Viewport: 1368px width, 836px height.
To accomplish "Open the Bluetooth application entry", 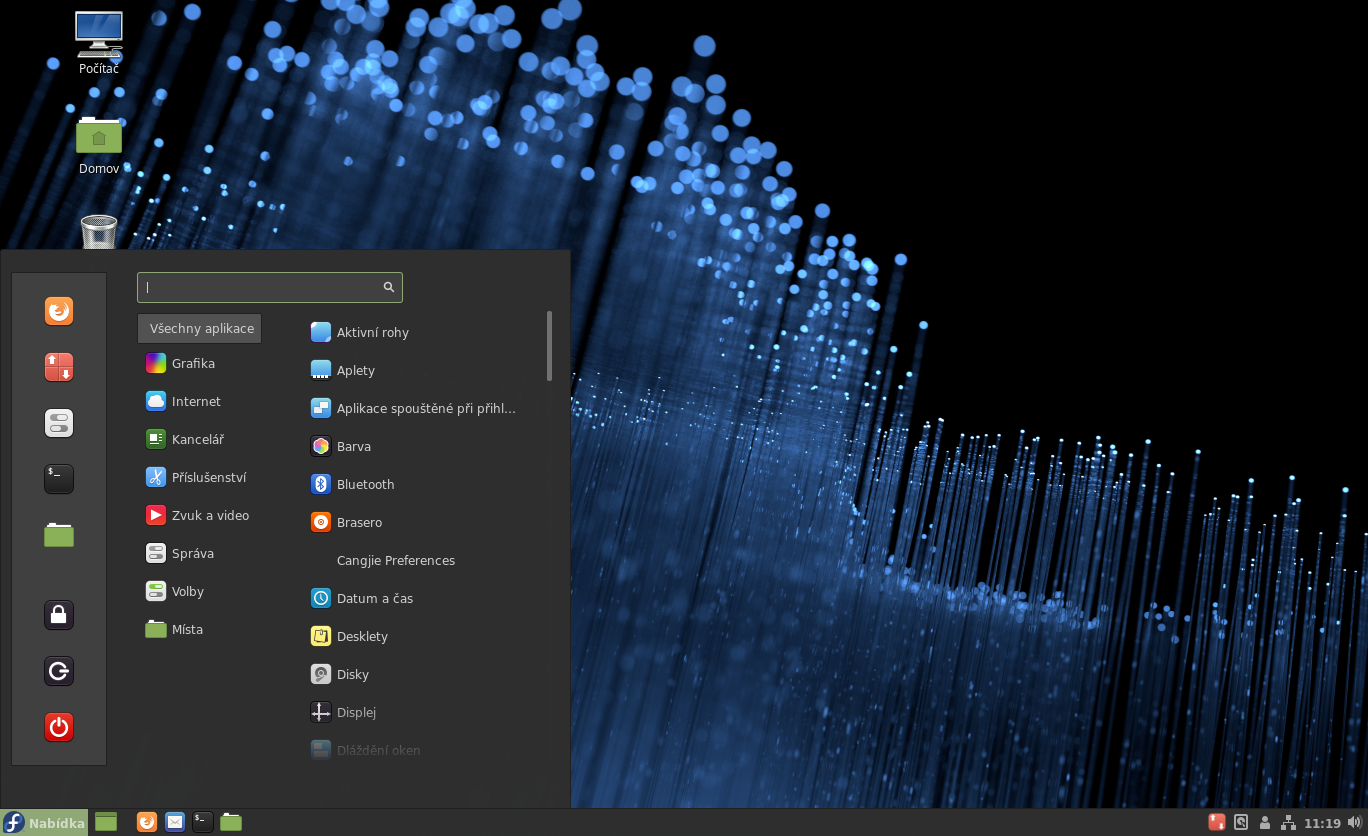I will pos(365,485).
